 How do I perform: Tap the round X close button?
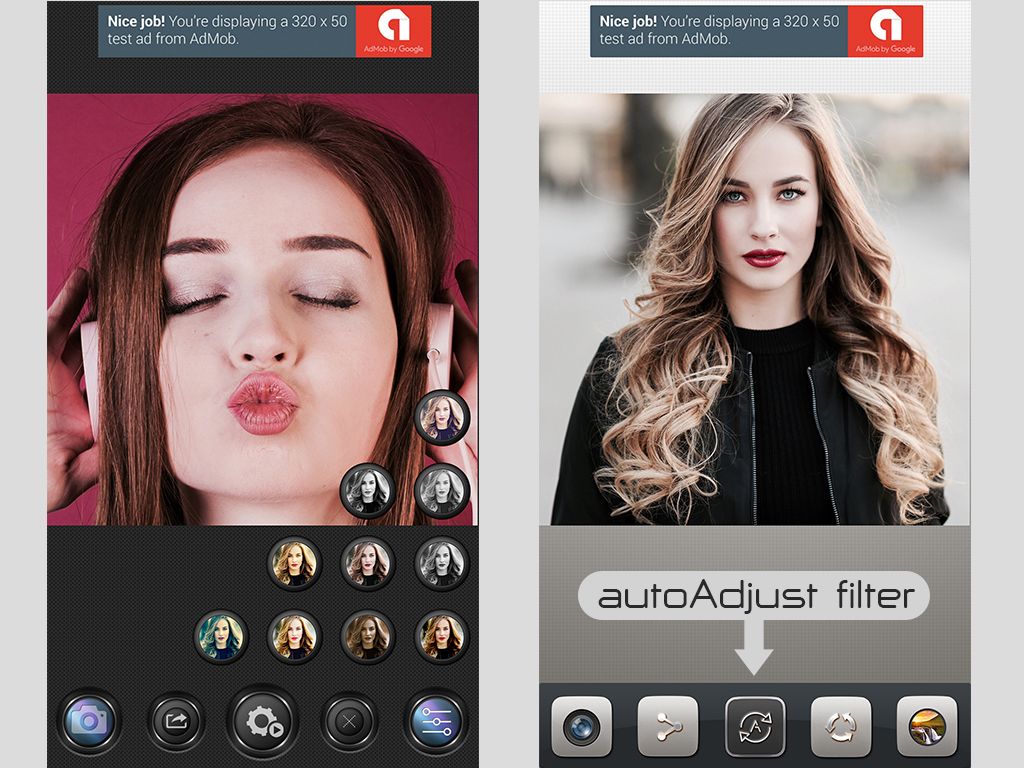click(x=349, y=722)
